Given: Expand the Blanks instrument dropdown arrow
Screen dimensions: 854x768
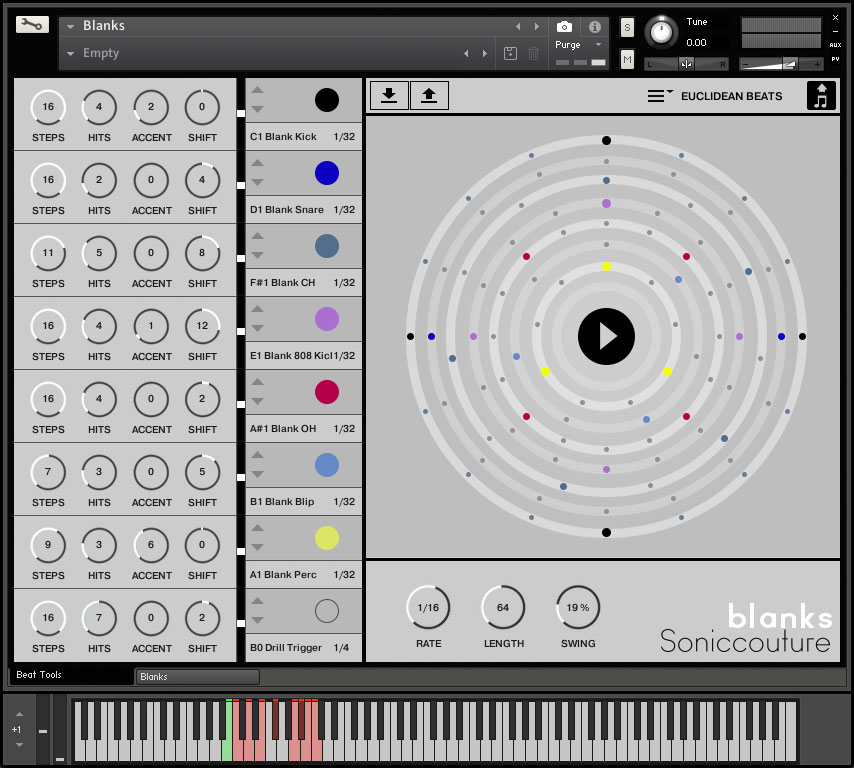Looking at the screenshot, I should (x=70, y=26).
